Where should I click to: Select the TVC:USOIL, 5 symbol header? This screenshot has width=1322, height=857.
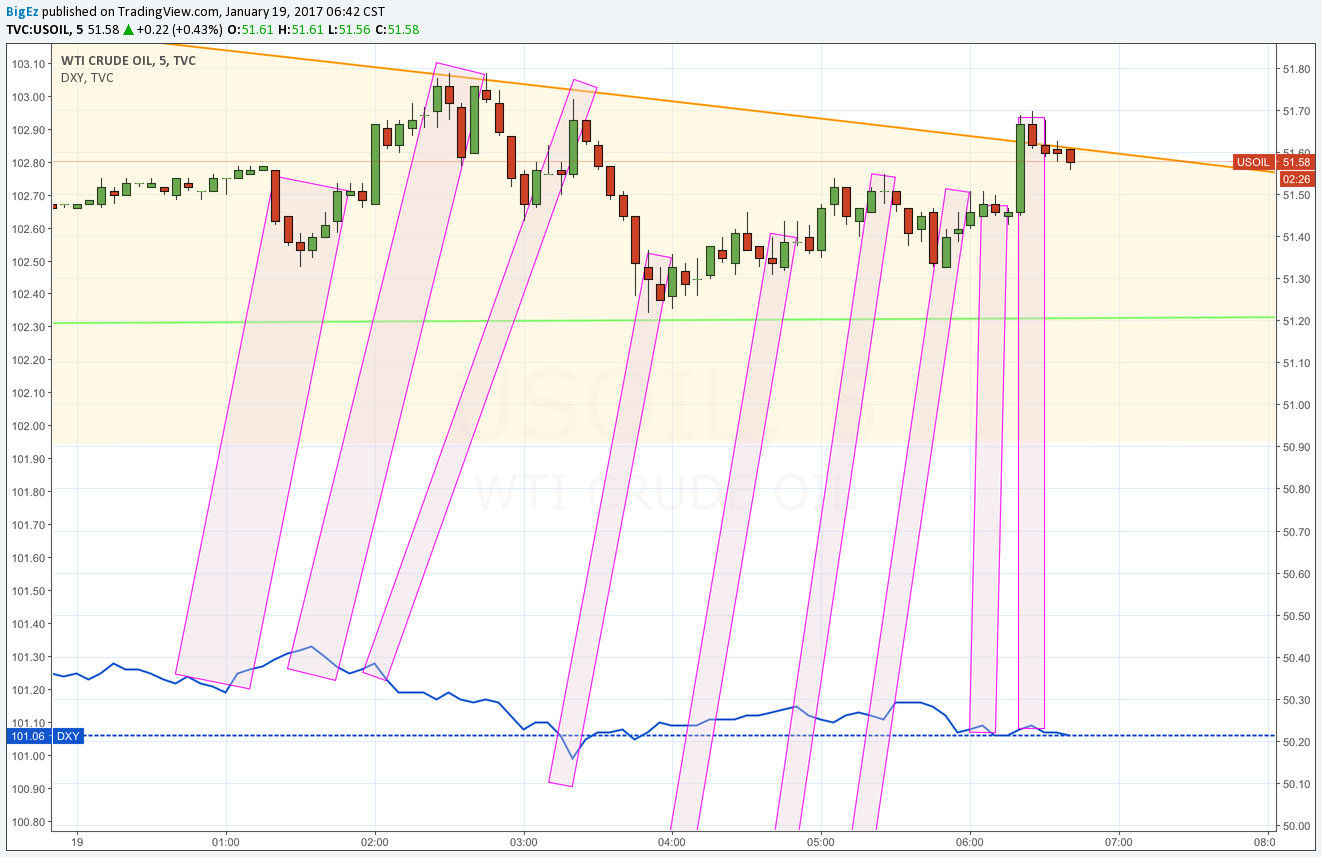tap(45, 29)
